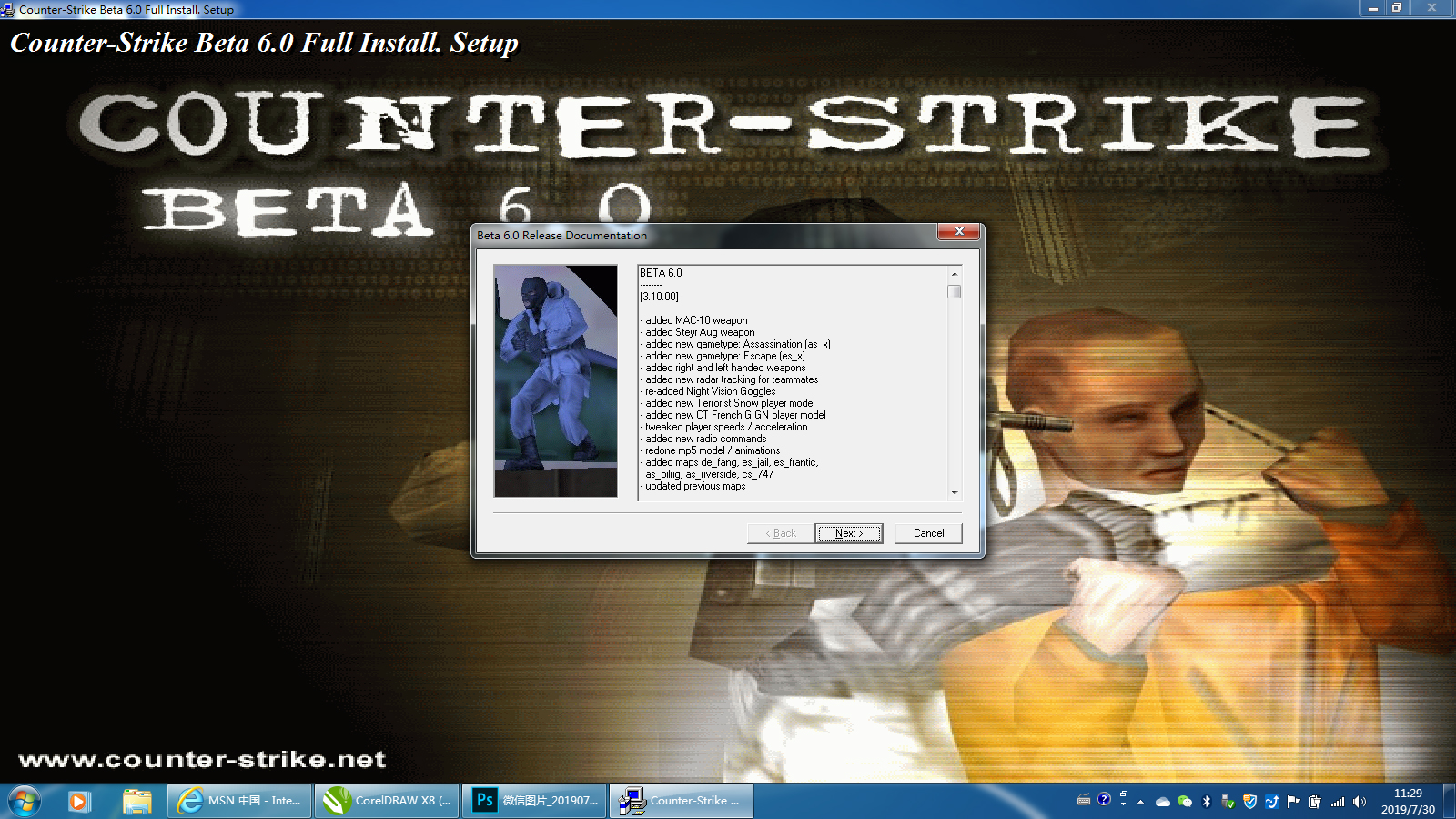Viewport: 1456px width, 819px height.
Task: Click the 'added MAC-10 weapon' line
Action: point(696,320)
